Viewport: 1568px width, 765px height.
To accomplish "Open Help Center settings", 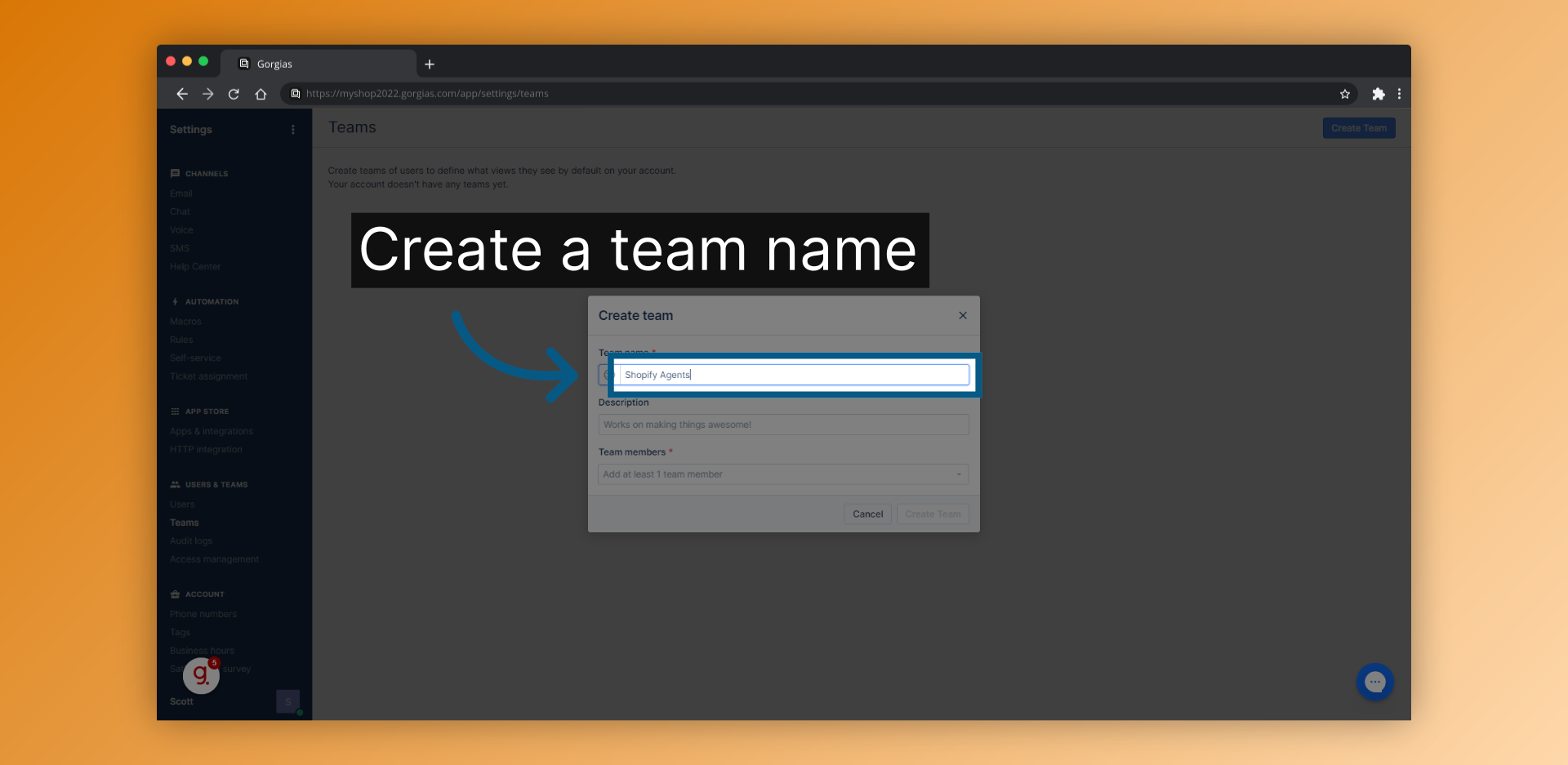I will coord(195,267).
